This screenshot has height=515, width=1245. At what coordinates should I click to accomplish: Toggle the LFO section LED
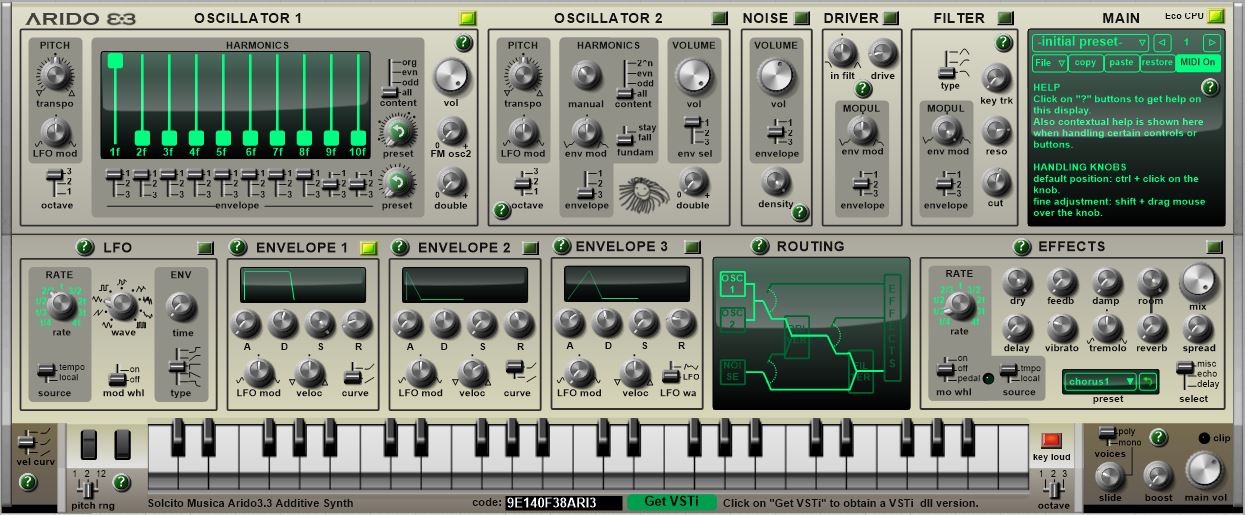(x=205, y=247)
